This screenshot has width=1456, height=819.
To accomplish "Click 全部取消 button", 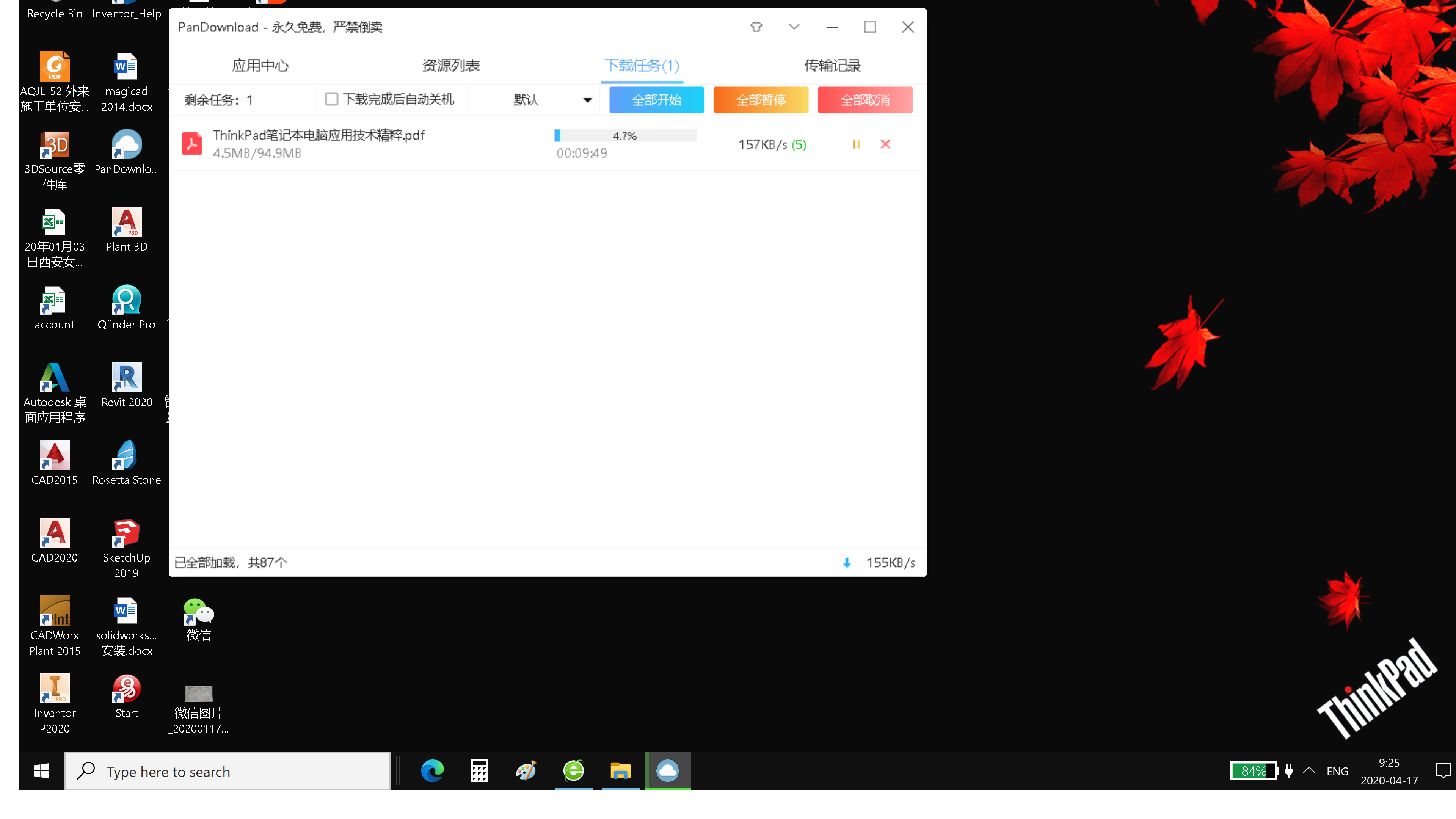I will click(865, 100).
